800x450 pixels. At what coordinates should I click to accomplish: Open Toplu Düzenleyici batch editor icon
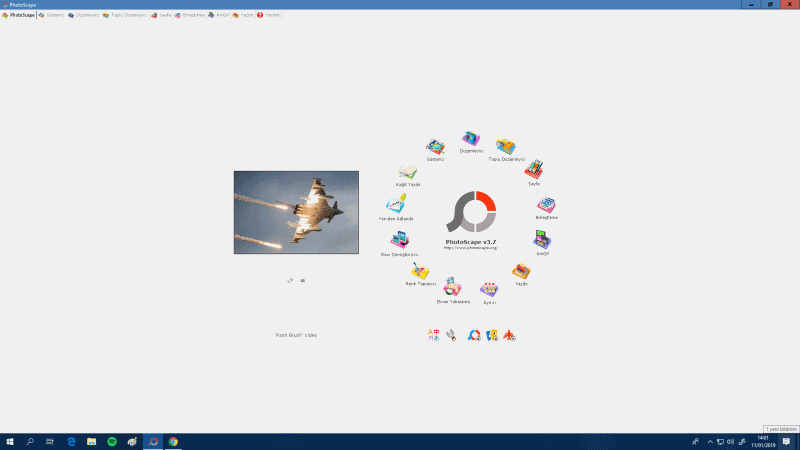click(506, 146)
